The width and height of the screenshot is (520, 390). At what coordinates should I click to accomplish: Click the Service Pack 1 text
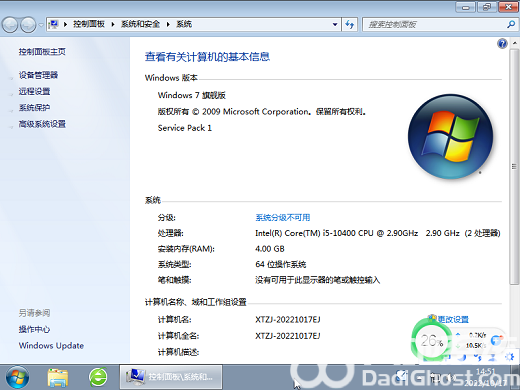(185, 128)
